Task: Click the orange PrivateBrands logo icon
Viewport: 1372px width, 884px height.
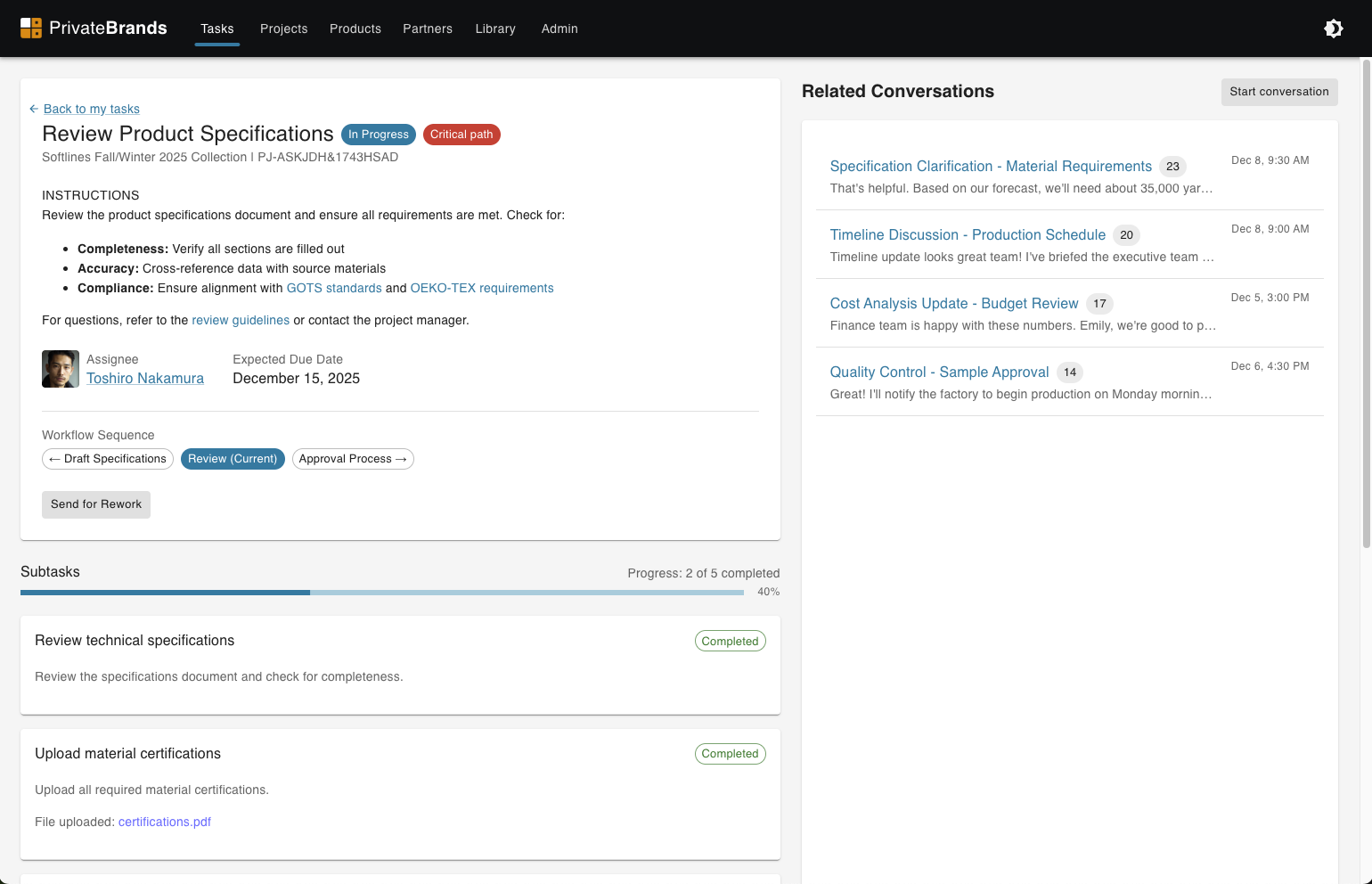Action: [31, 28]
